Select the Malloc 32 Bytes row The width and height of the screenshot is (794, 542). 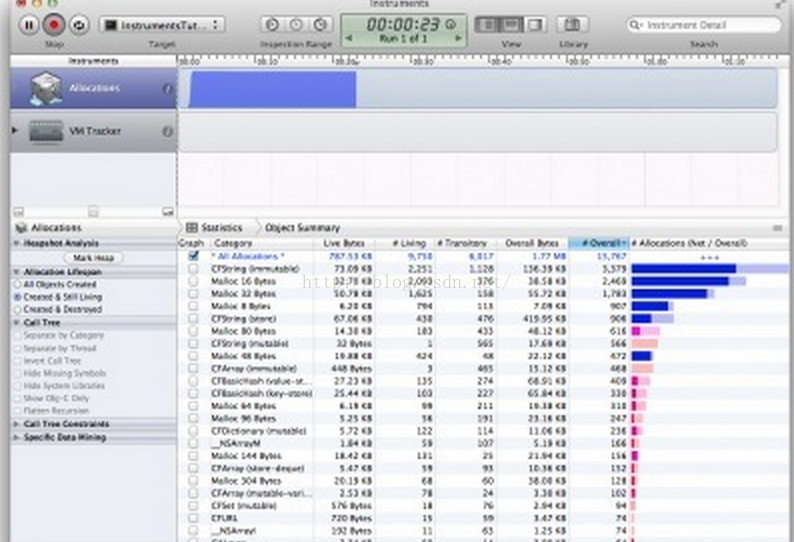483,294
